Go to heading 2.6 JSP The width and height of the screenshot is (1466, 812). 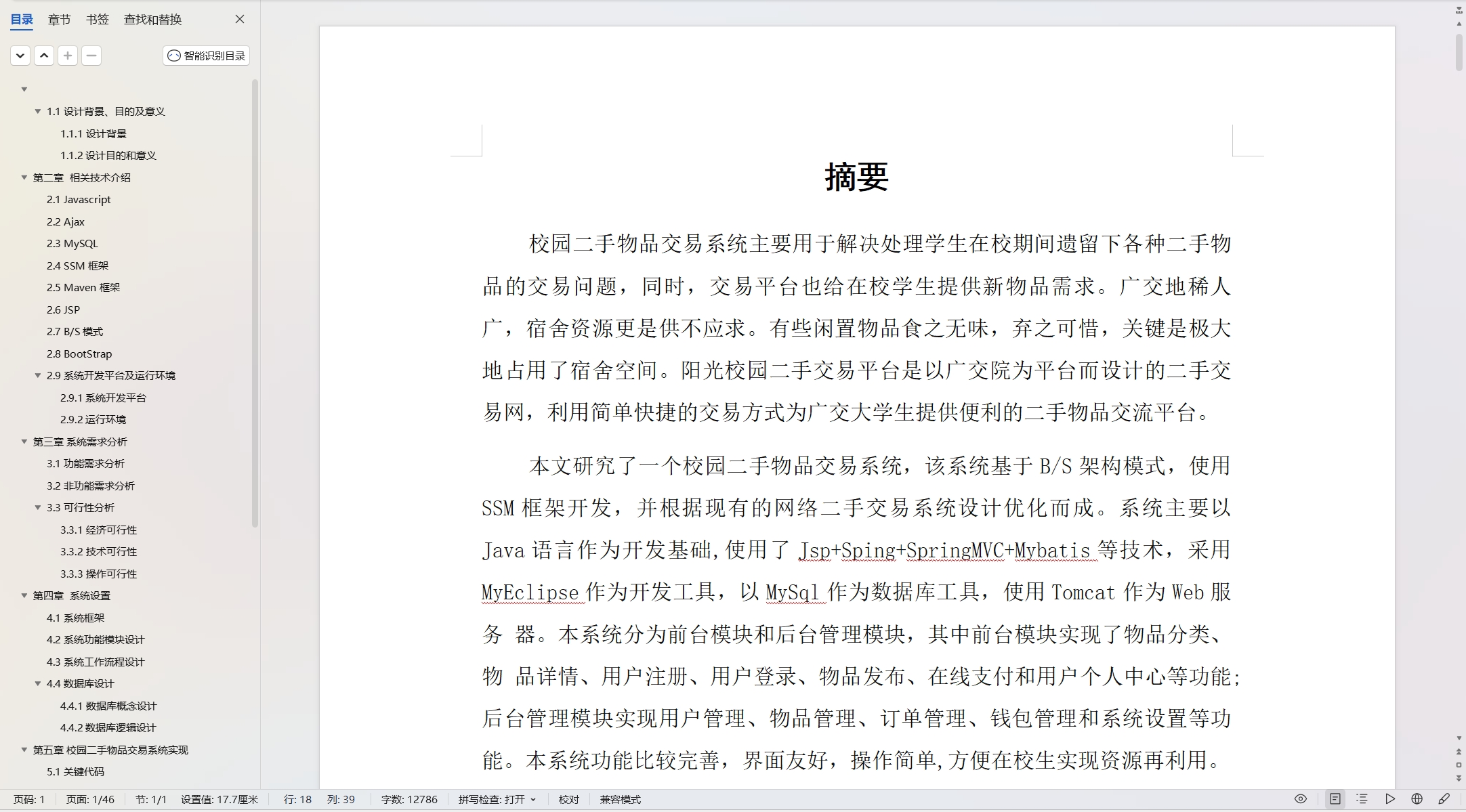[64, 309]
